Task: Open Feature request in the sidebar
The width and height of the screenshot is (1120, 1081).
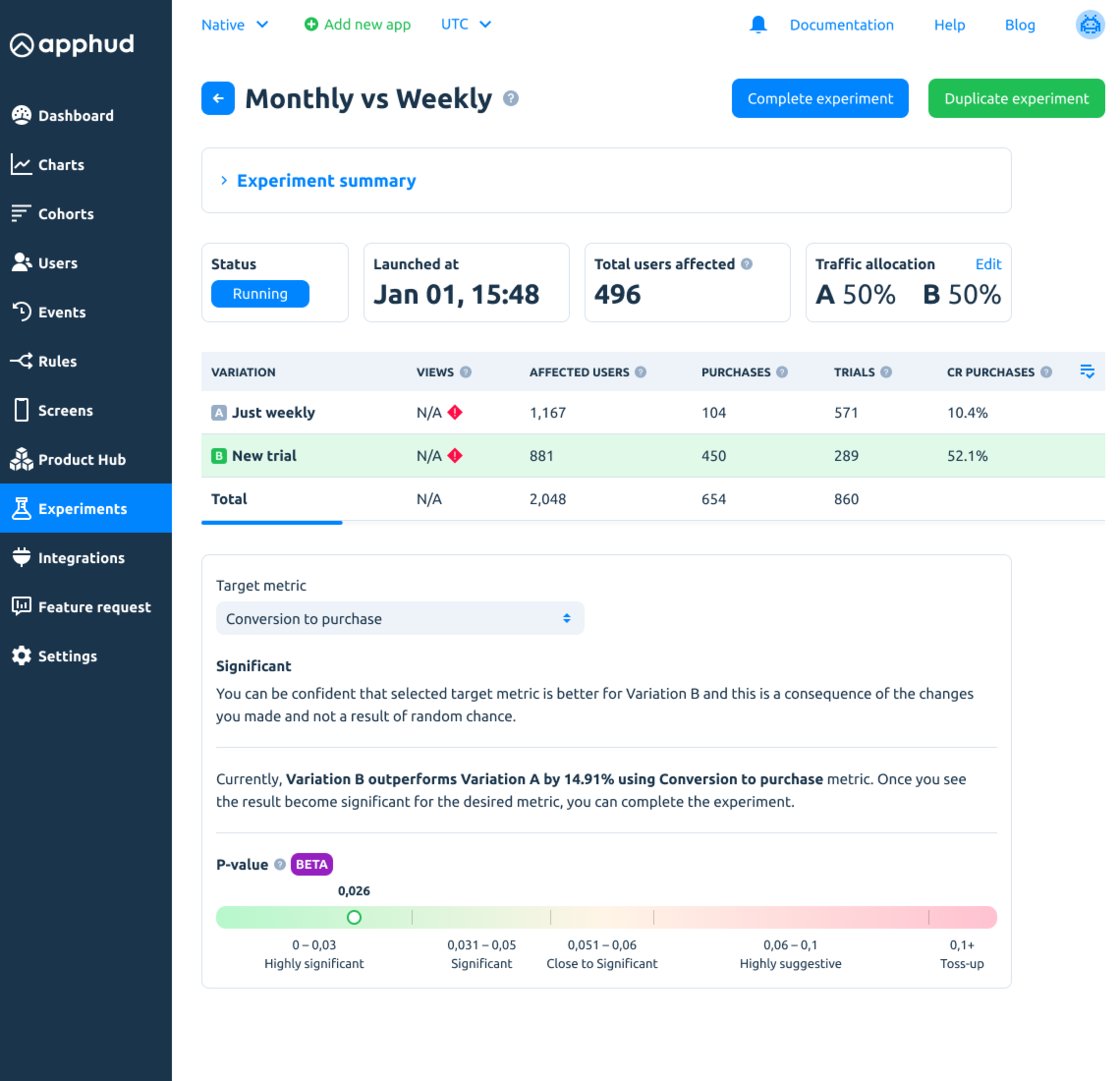Action: (86, 607)
